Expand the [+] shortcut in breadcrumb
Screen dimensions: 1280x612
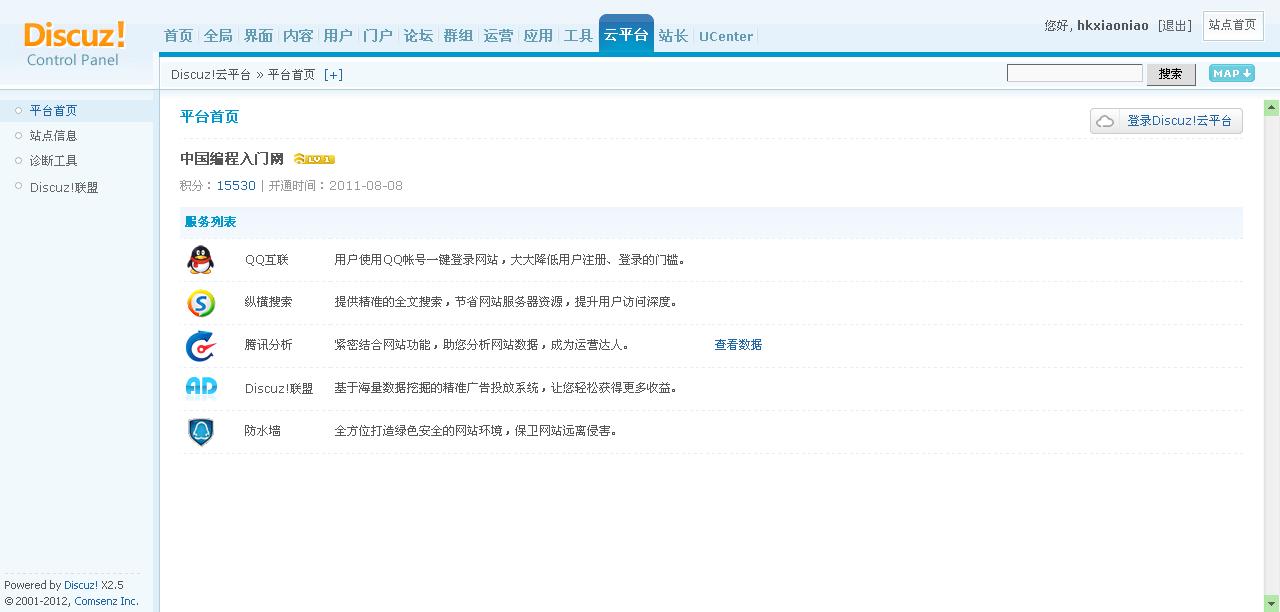333,75
